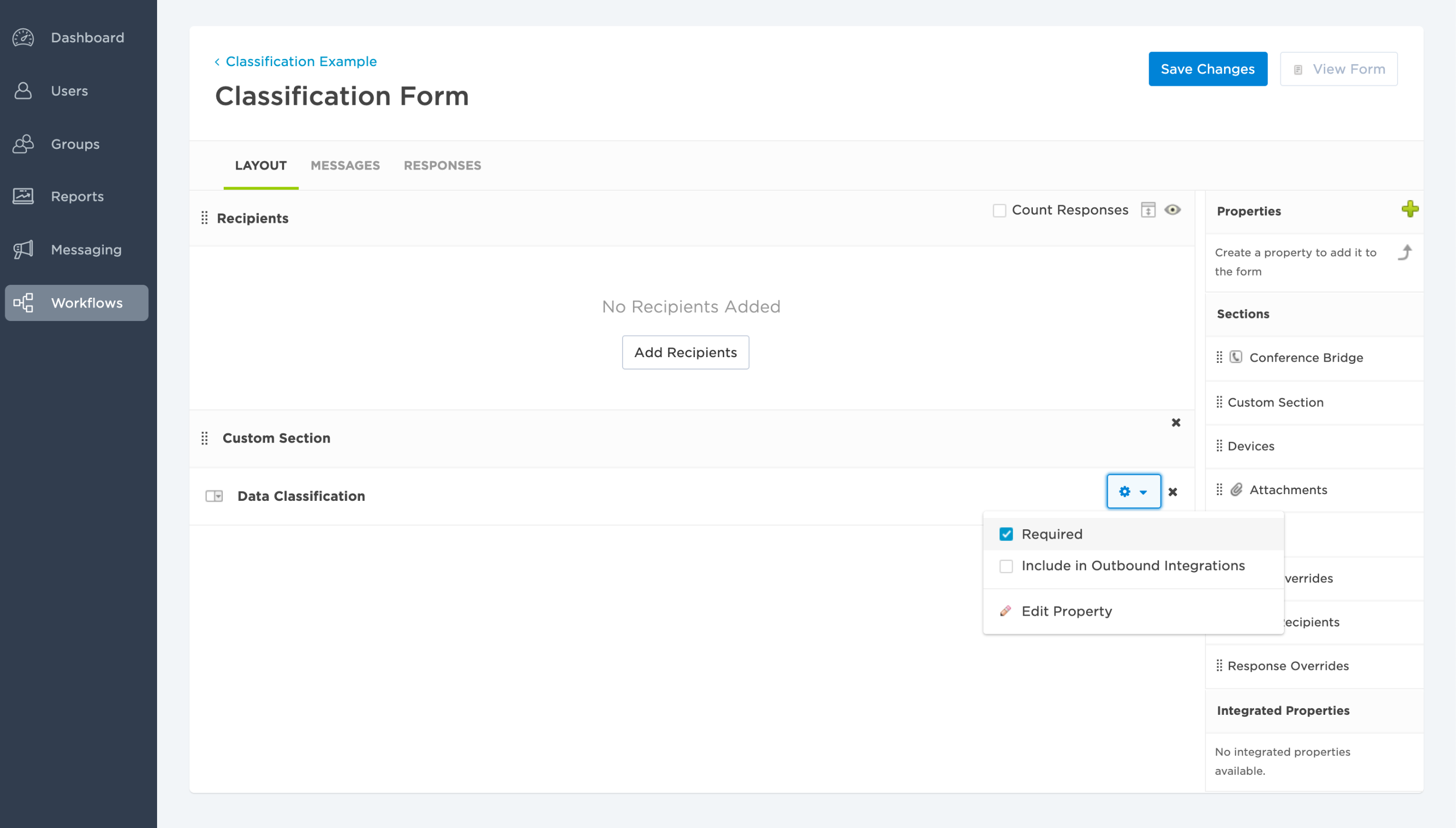Image resolution: width=1456 pixels, height=828 pixels.
Task: Open the Messaging megaphone icon
Action: (23, 249)
